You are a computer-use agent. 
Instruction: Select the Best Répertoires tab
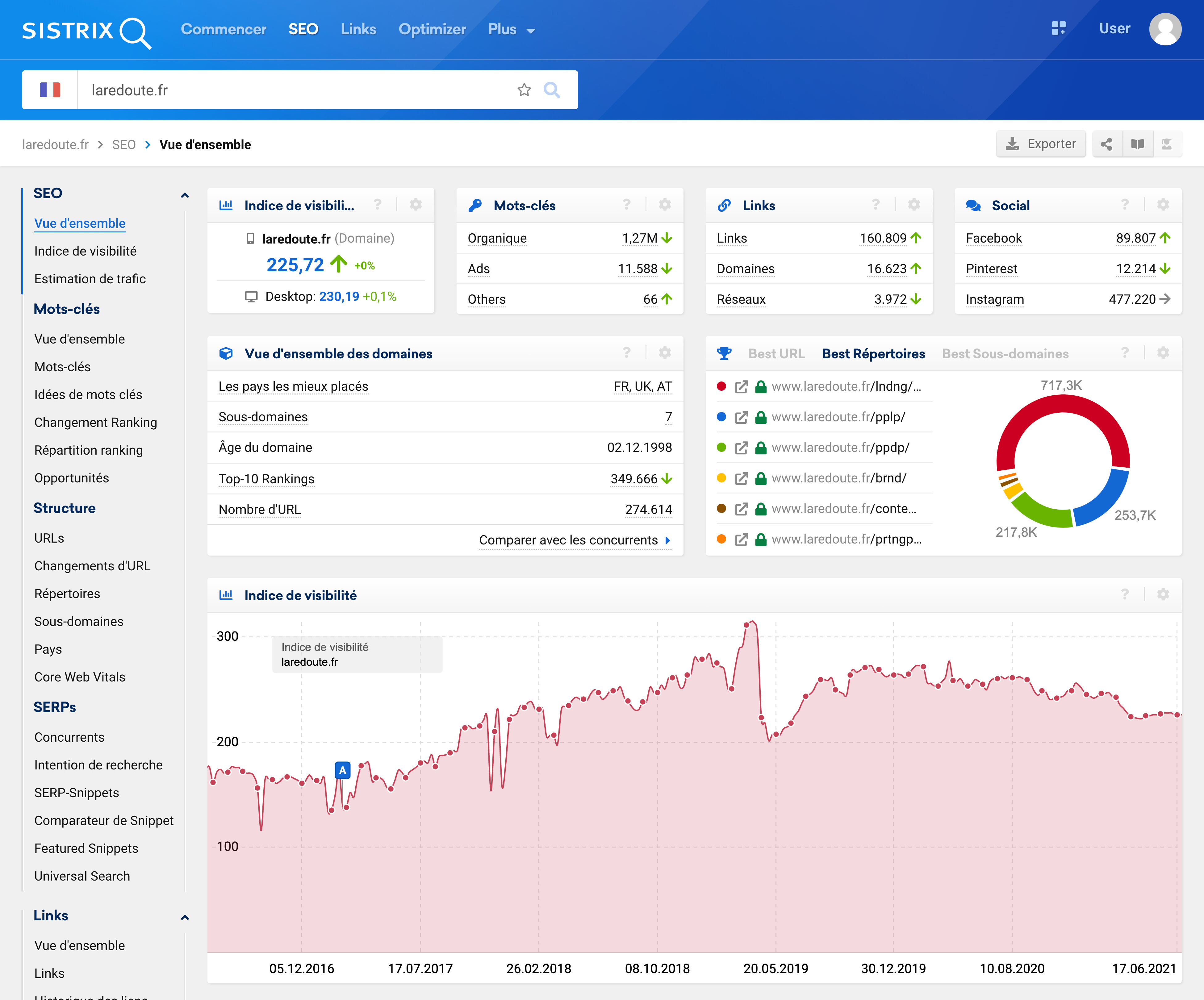(x=873, y=354)
